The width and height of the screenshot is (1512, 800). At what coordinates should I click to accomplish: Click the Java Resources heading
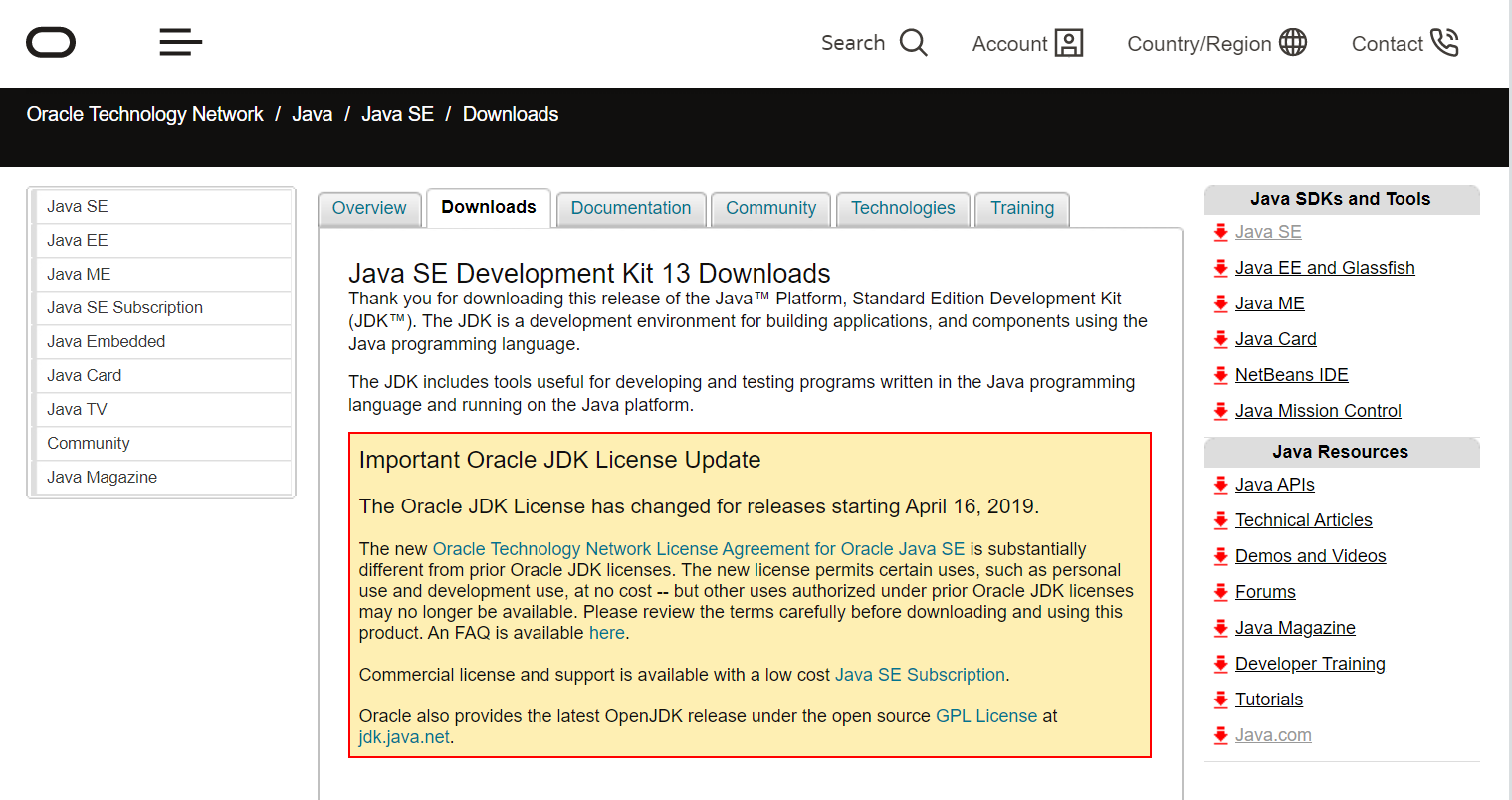click(1341, 452)
